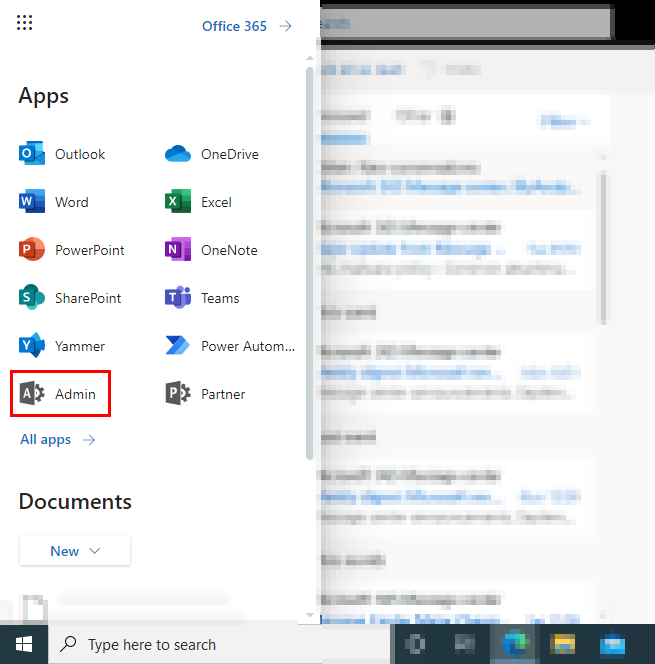This screenshot has height=664, width=655.
Task: Open the Windows Start menu
Action: (x=24, y=645)
